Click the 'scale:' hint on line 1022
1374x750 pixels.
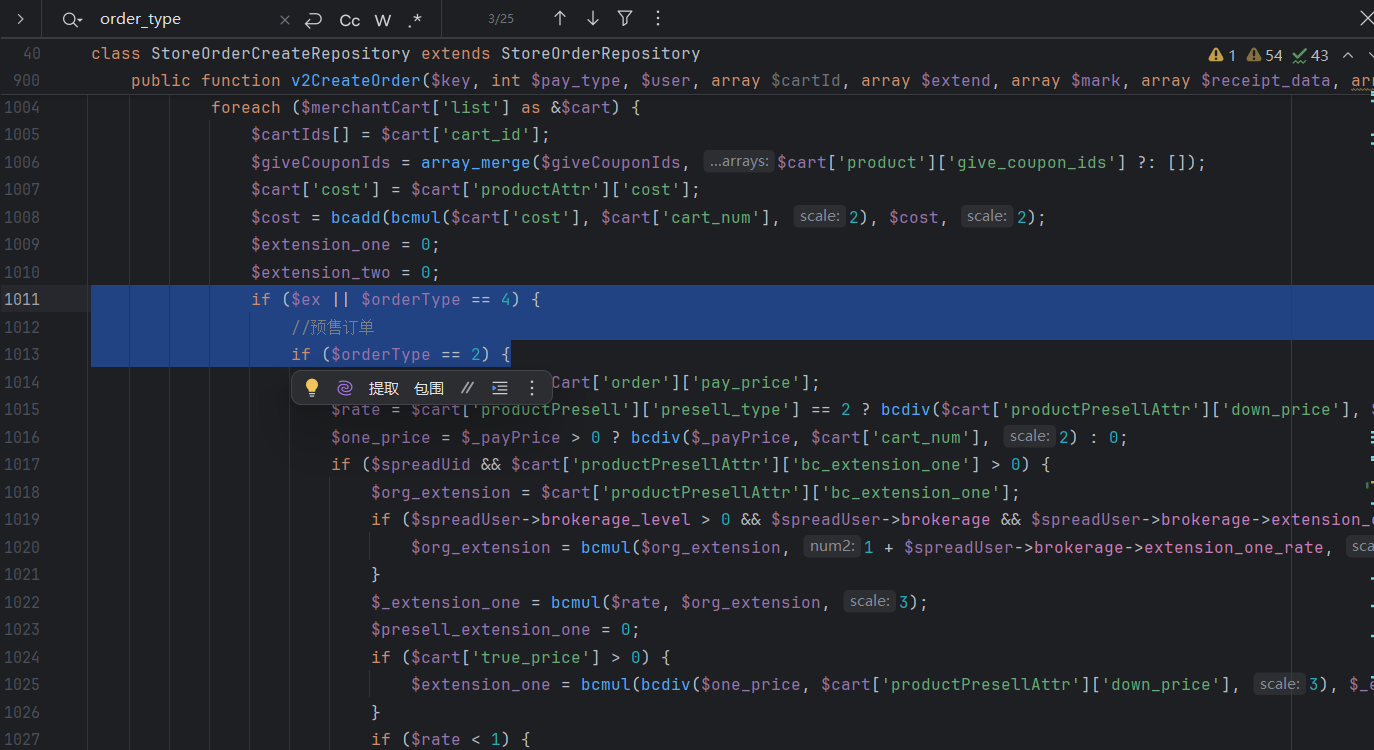(870, 602)
